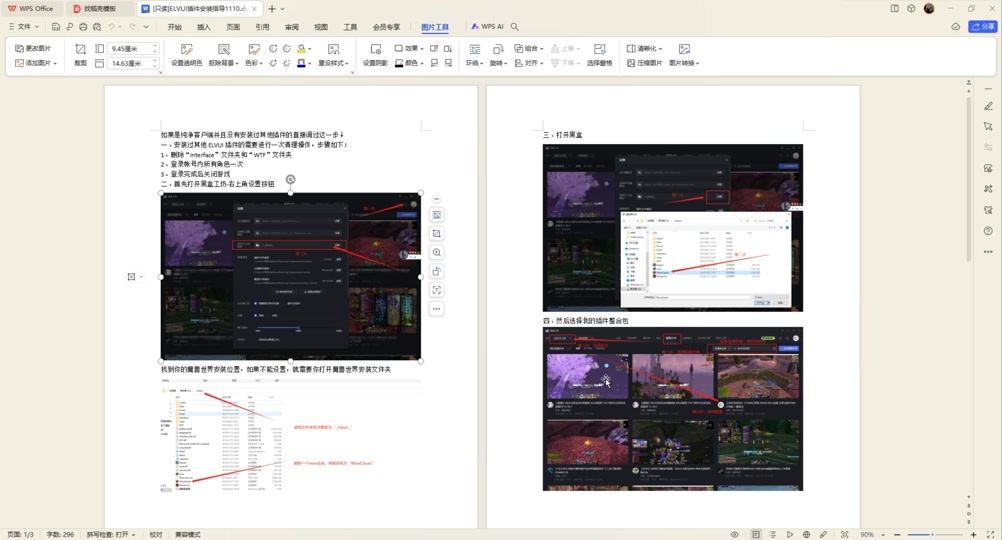Click the help question mark in right sidebar
1002x540 pixels.
(988, 231)
